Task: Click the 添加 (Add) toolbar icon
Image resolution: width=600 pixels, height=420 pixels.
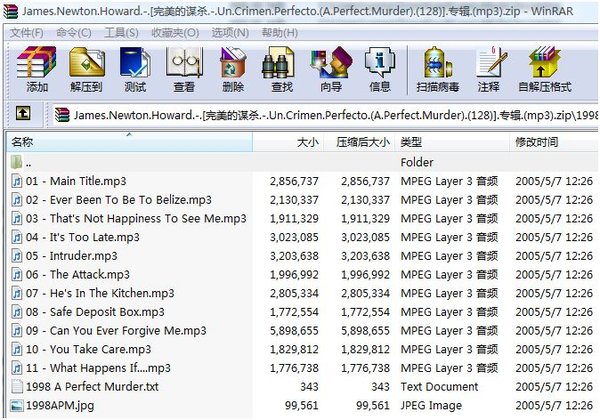Action: tap(37, 70)
